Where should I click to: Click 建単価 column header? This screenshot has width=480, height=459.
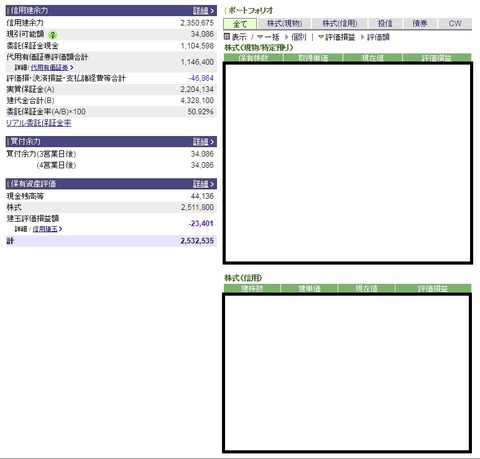pos(309,288)
